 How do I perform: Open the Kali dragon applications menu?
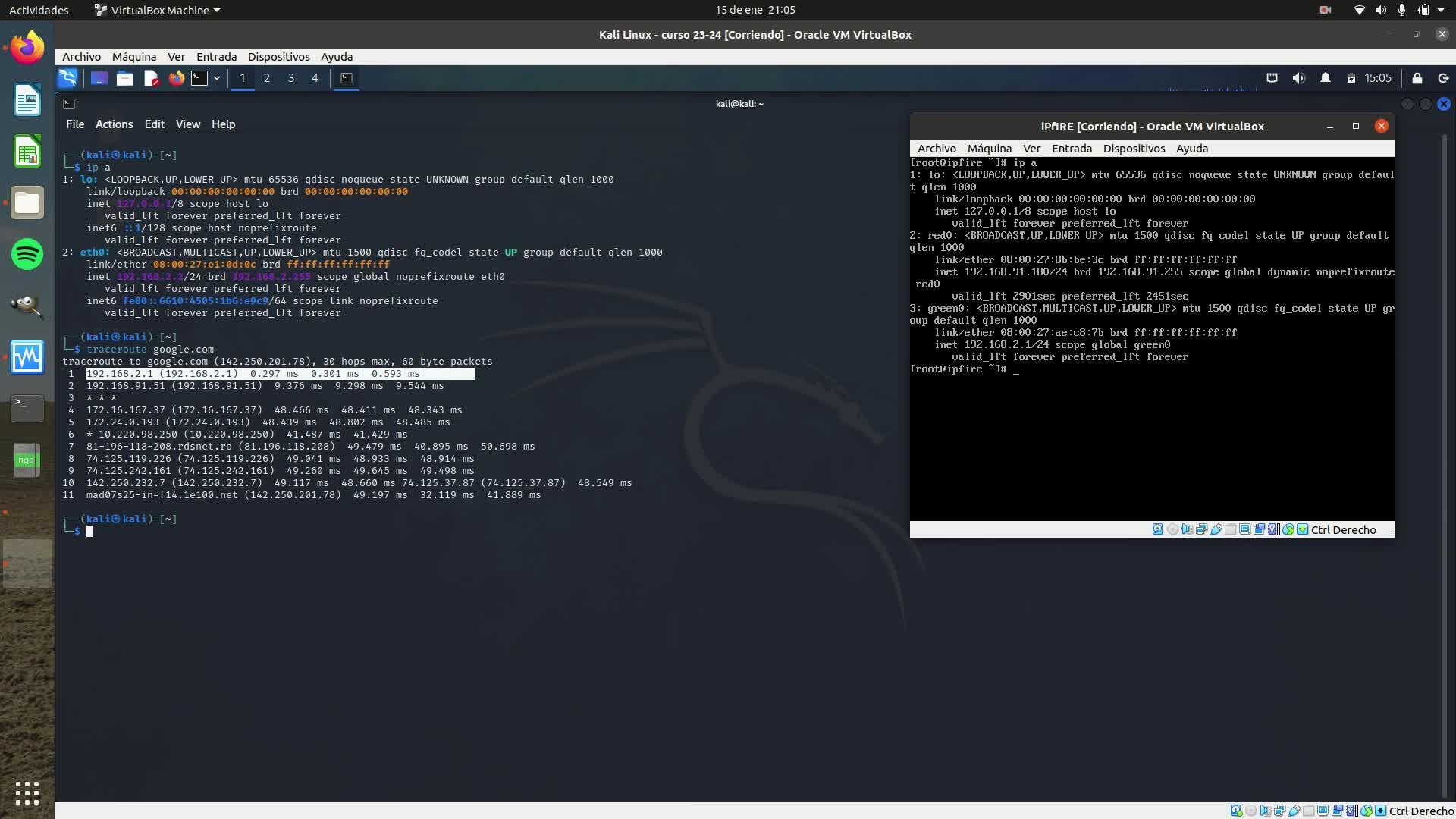67,78
